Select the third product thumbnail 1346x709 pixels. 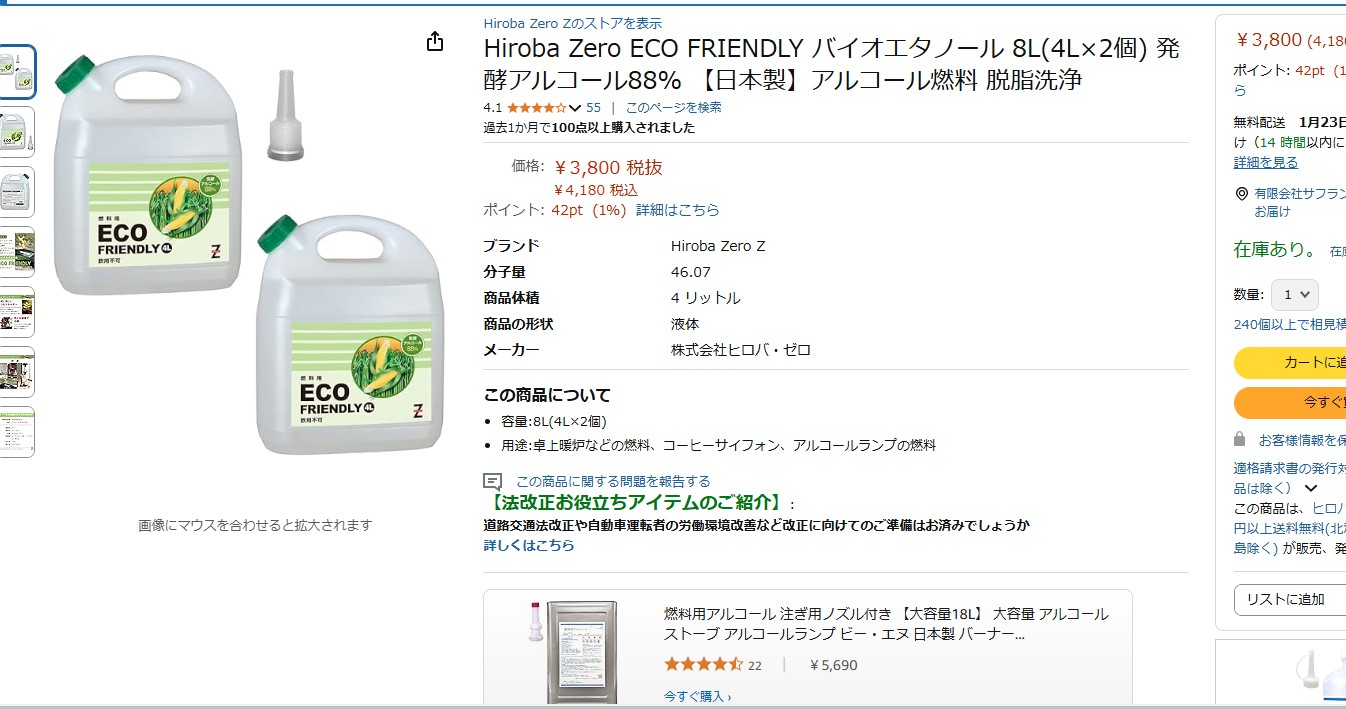pos(17,192)
